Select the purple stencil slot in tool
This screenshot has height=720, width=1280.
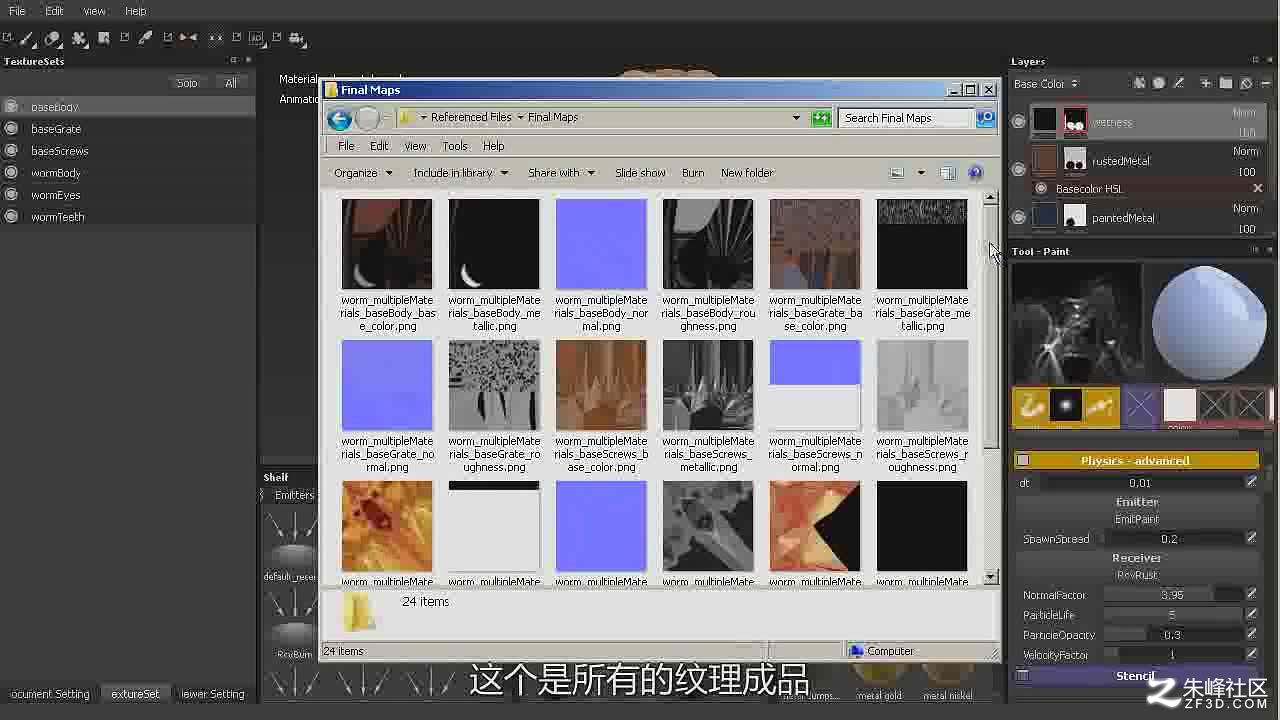pos(1140,406)
